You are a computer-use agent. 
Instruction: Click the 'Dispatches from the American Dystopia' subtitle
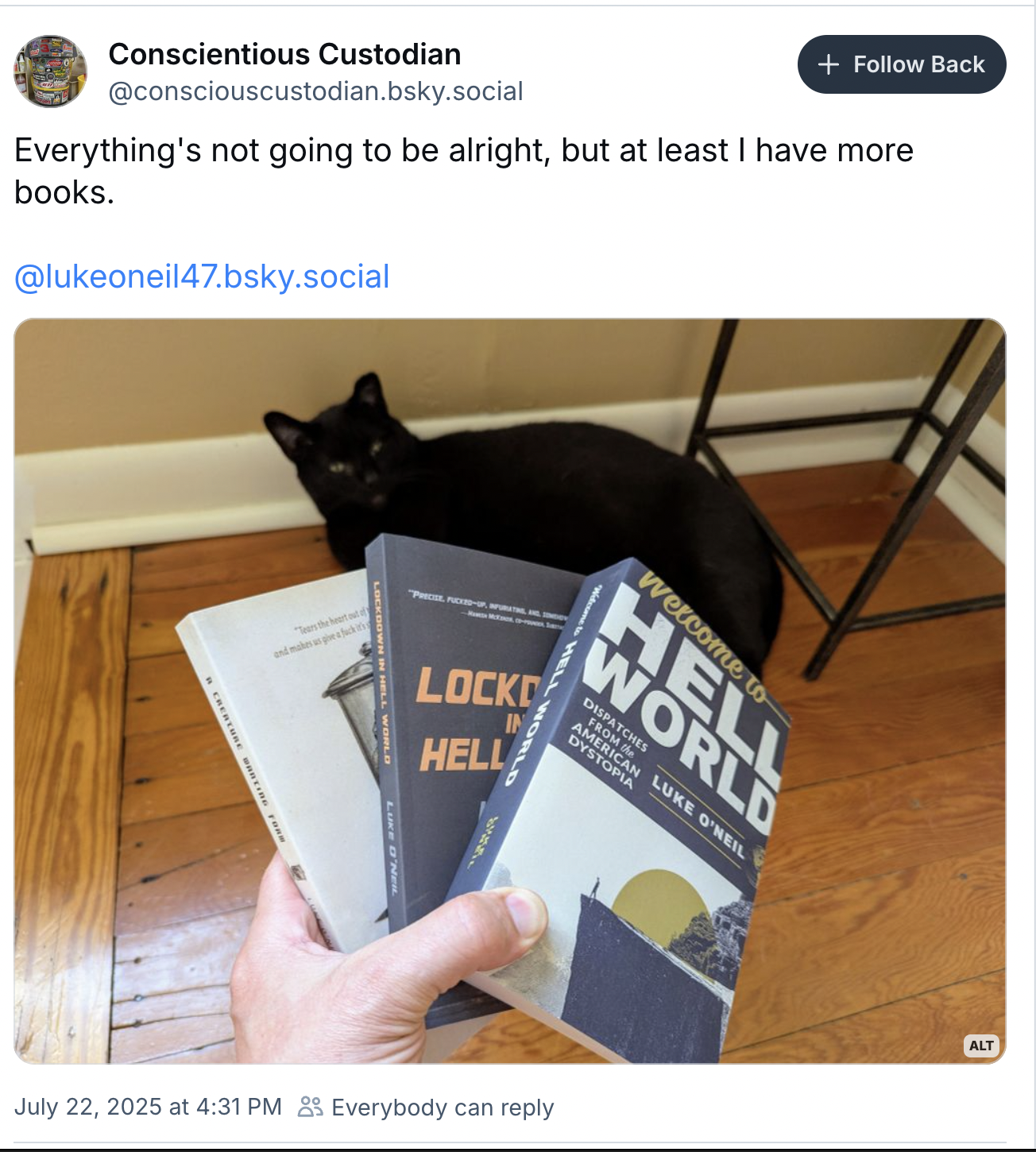point(608,744)
